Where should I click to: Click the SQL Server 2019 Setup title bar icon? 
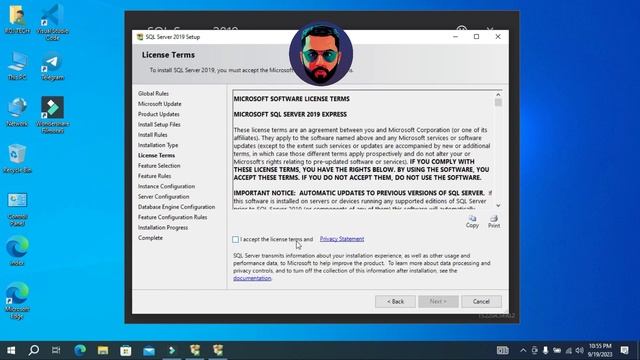click(140, 37)
